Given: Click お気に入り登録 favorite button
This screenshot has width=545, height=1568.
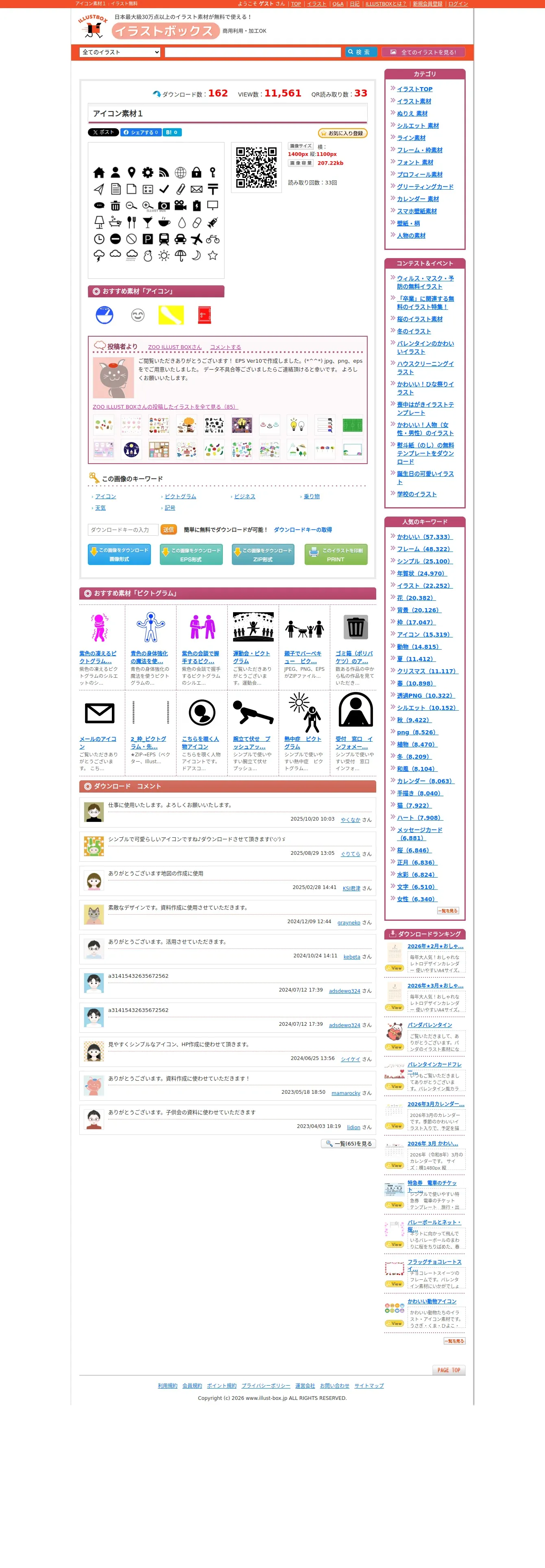Looking at the screenshot, I should [x=342, y=133].
